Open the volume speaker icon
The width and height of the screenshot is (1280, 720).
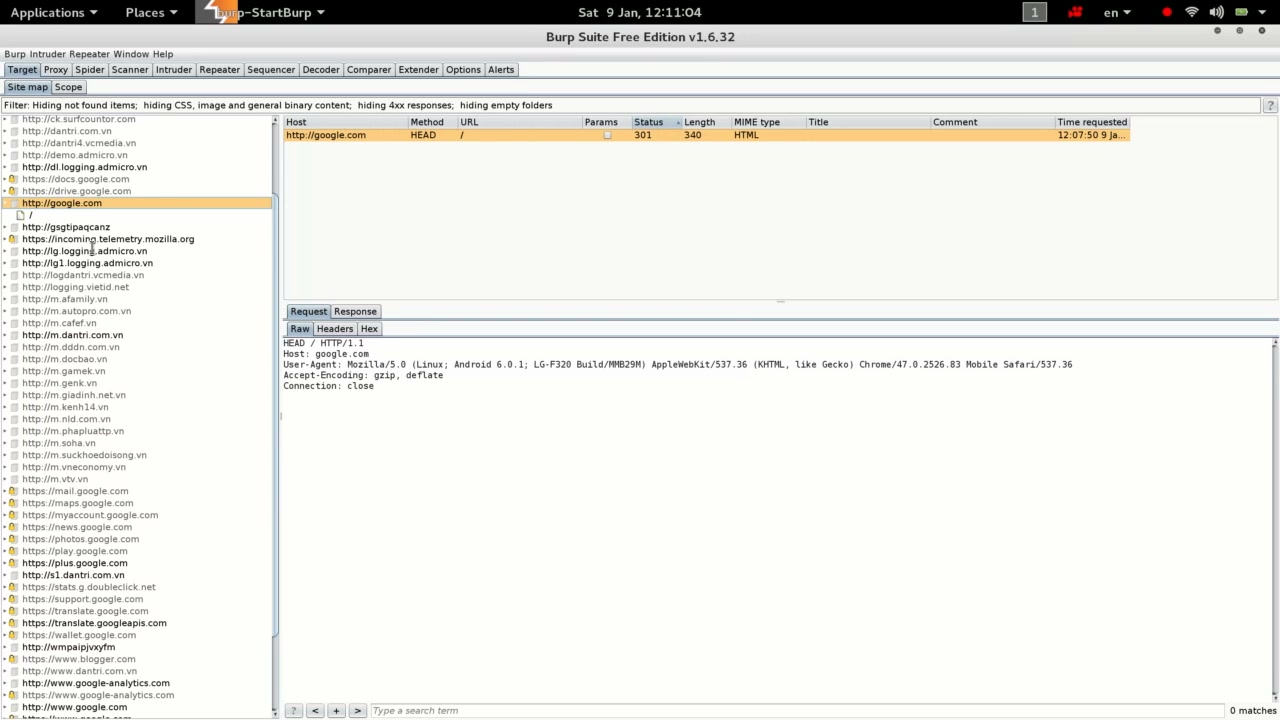point(1216,12)
